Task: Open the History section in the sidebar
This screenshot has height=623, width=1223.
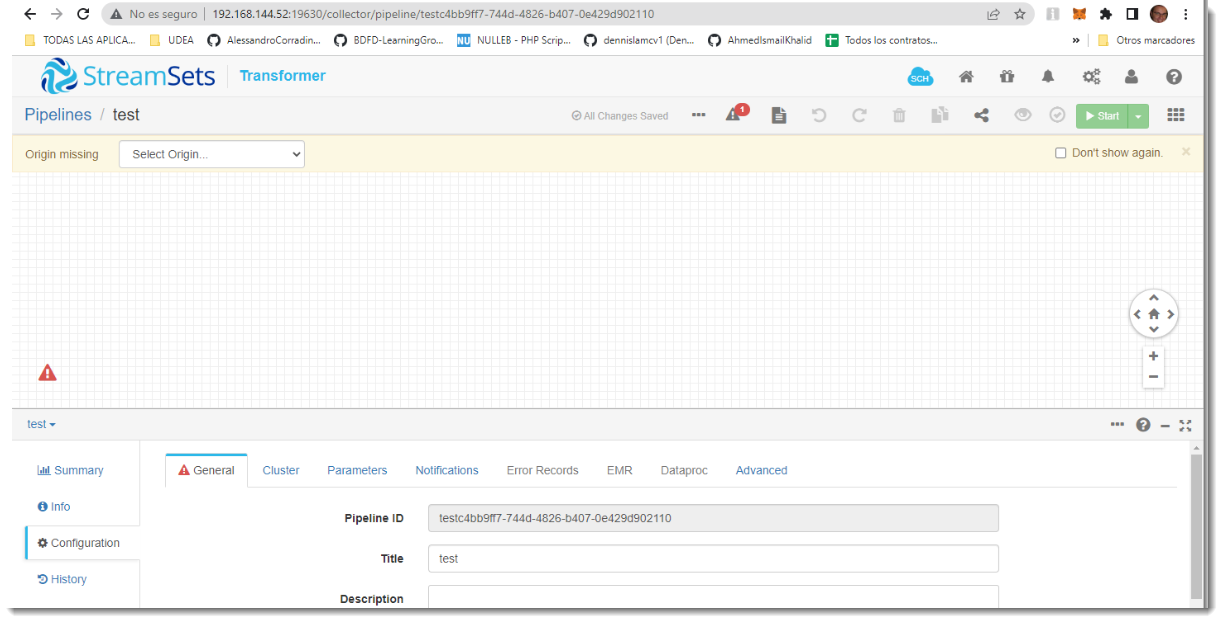Action: coord(61,579)
